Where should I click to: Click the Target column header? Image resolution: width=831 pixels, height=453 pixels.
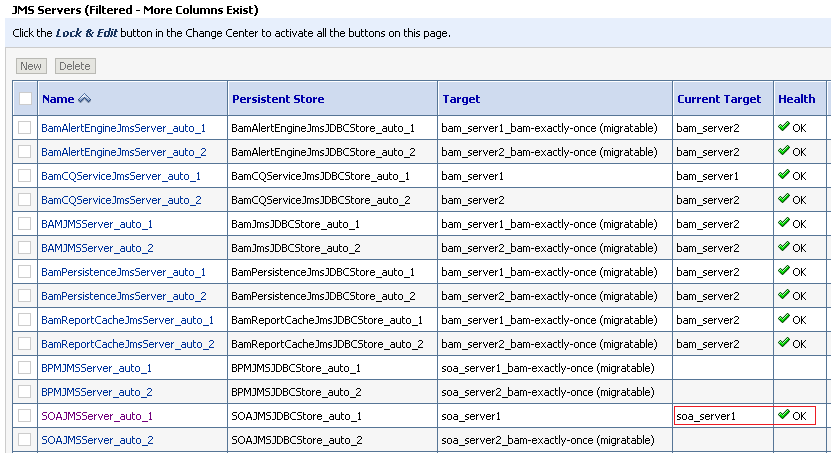click(460, 99)
